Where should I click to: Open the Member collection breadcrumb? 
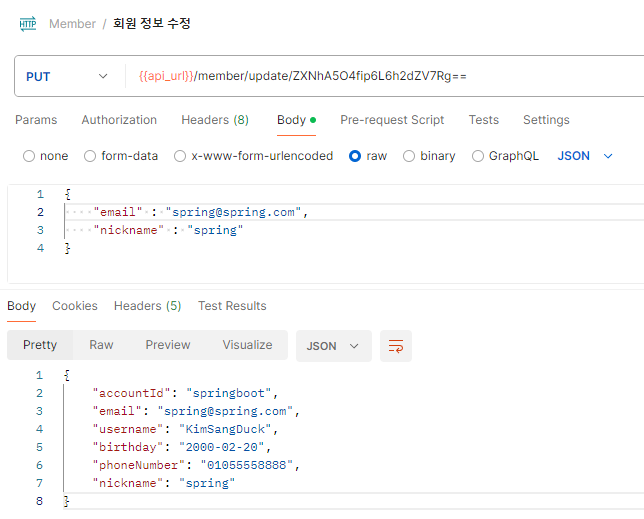[x=72, y=24]
